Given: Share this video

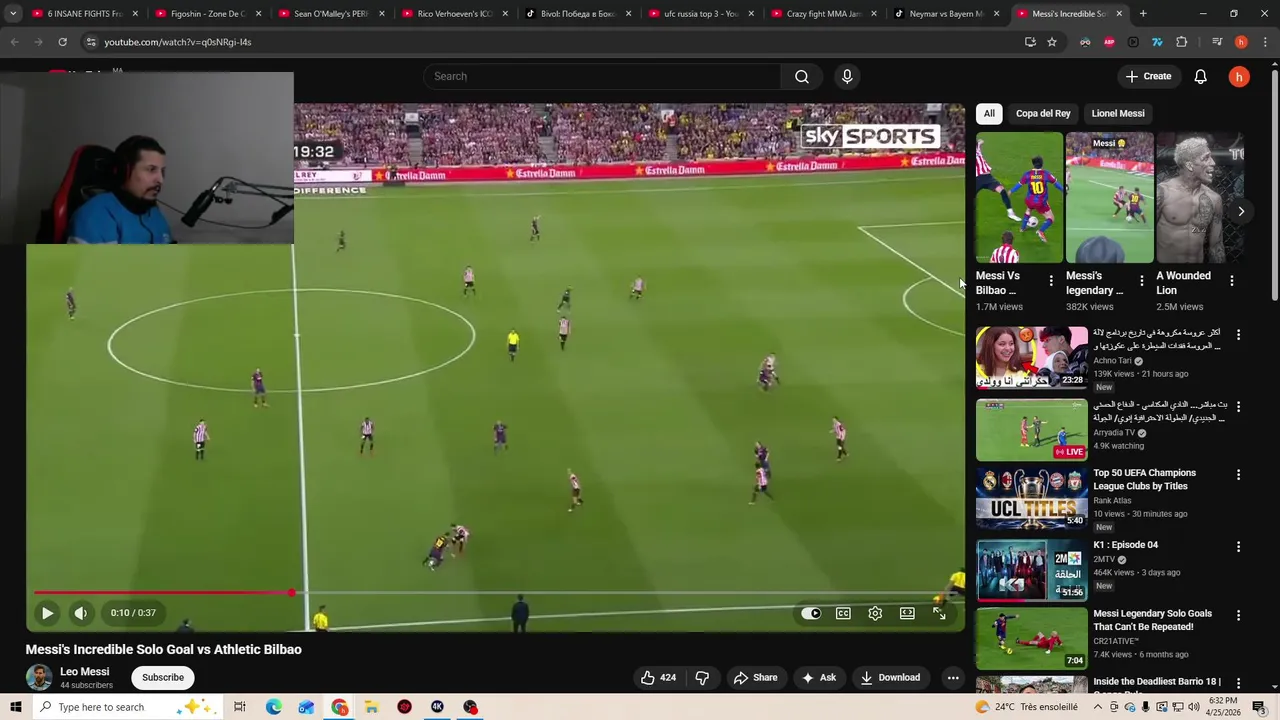Looking at the screenshot, I should coord(755,677).
